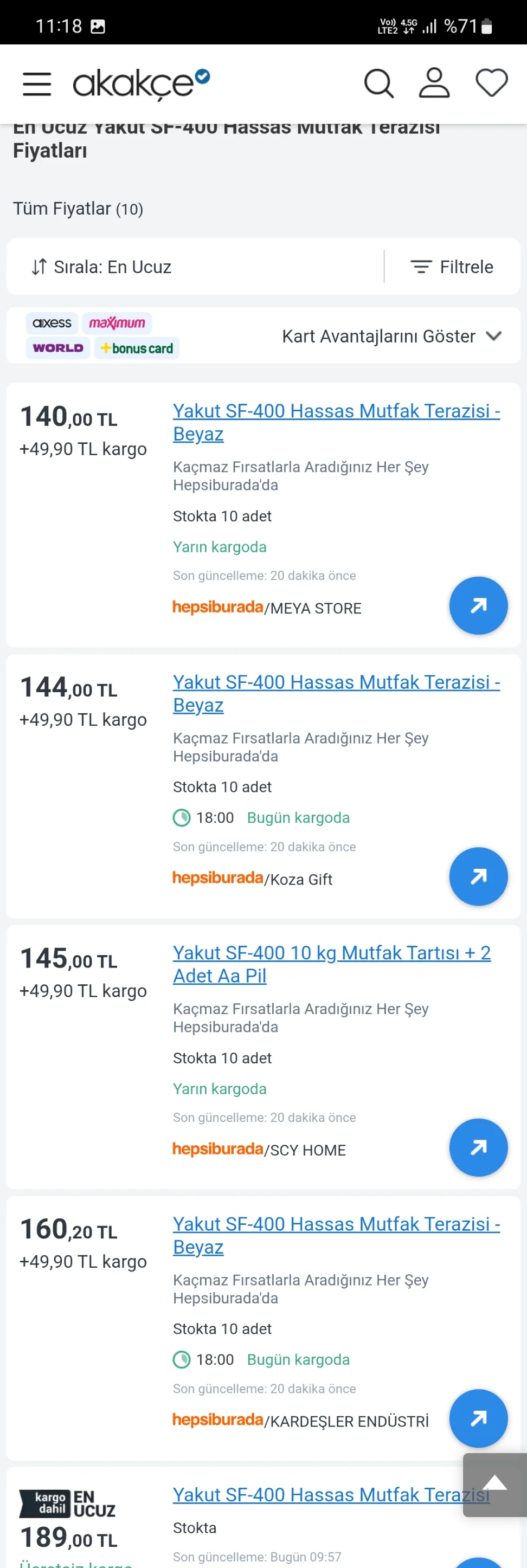Expand Kart Avantajlarını Göster
This screenshot has width=527, height=1568.
click(391, 336)
